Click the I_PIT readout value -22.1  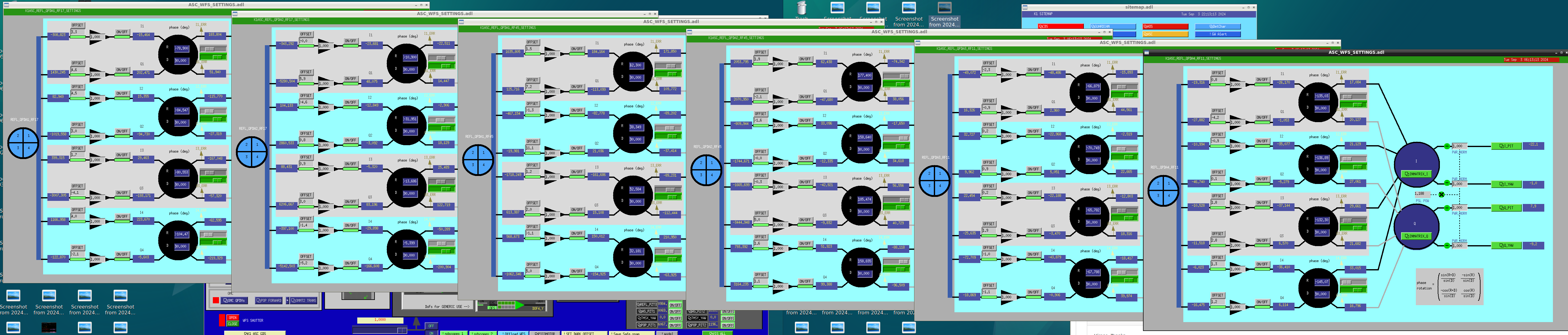pyautogui.click(x=1533, y=145)
